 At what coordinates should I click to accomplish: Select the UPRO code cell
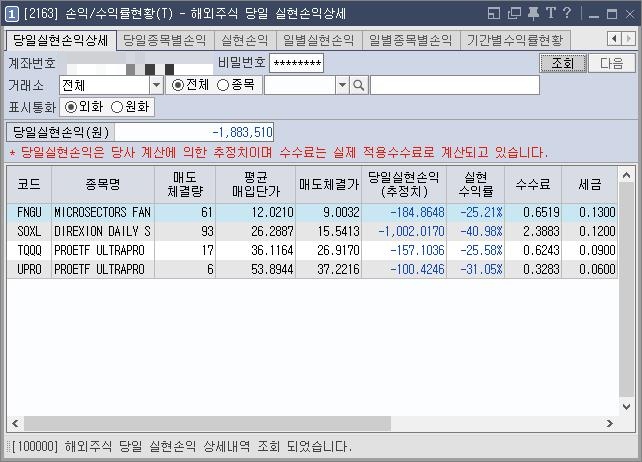[29, 270]
